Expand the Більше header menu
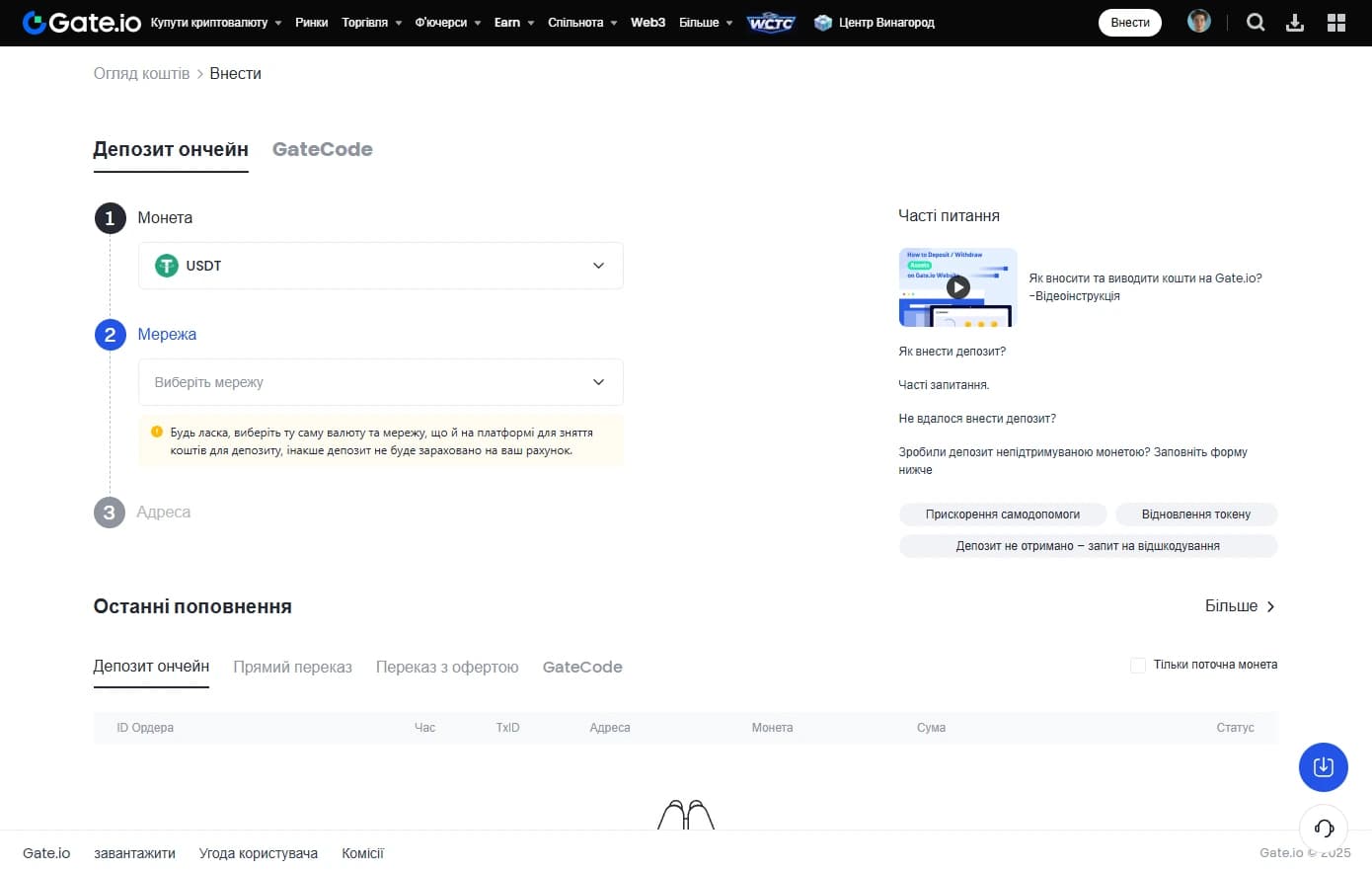 click(706, 22)
